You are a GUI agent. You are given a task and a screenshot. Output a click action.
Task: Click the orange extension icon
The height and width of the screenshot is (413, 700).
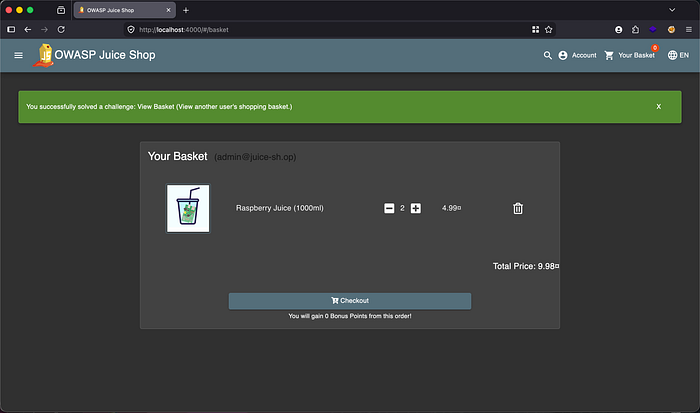(x=671, y=29)
